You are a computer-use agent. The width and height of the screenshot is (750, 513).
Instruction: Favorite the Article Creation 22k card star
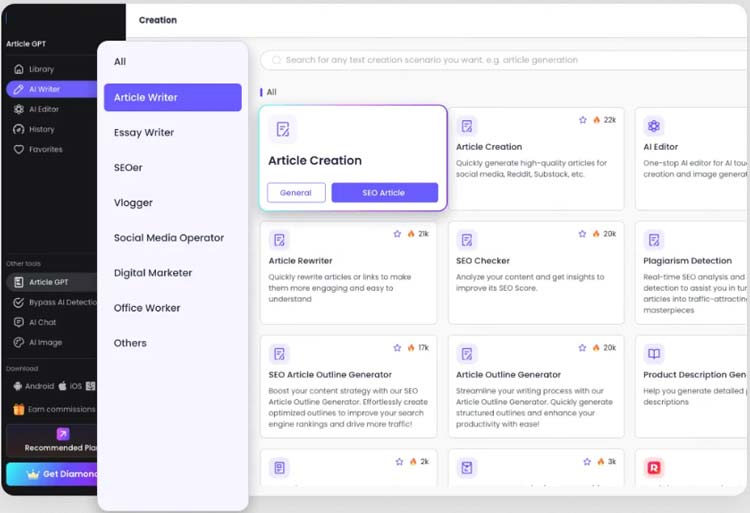(x=583, y=120)
